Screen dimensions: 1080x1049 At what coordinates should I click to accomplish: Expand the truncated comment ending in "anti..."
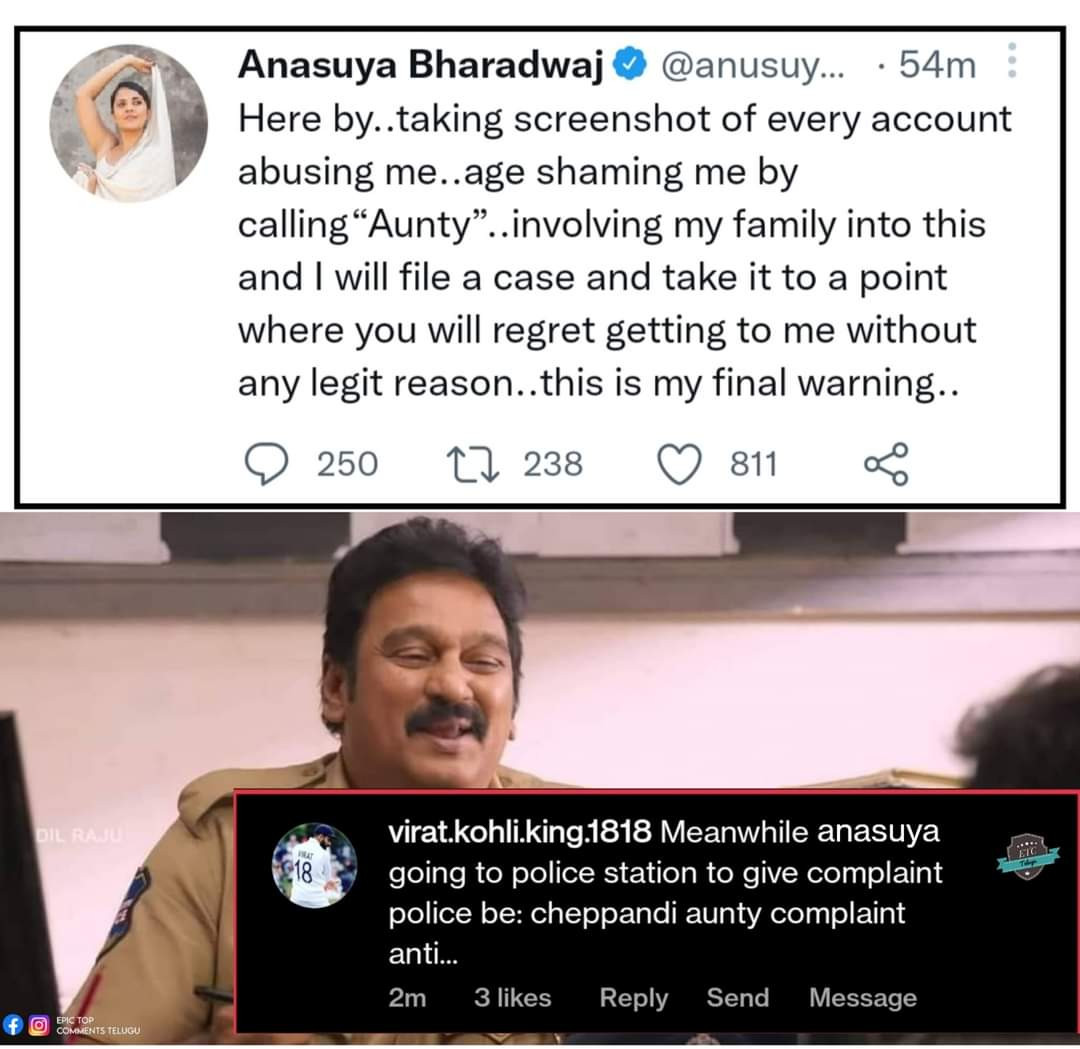[422, 955]
